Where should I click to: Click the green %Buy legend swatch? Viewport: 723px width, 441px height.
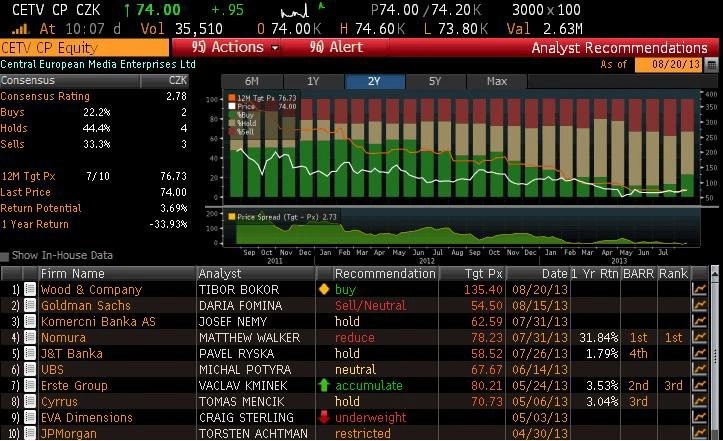click(x=232, y=115)
